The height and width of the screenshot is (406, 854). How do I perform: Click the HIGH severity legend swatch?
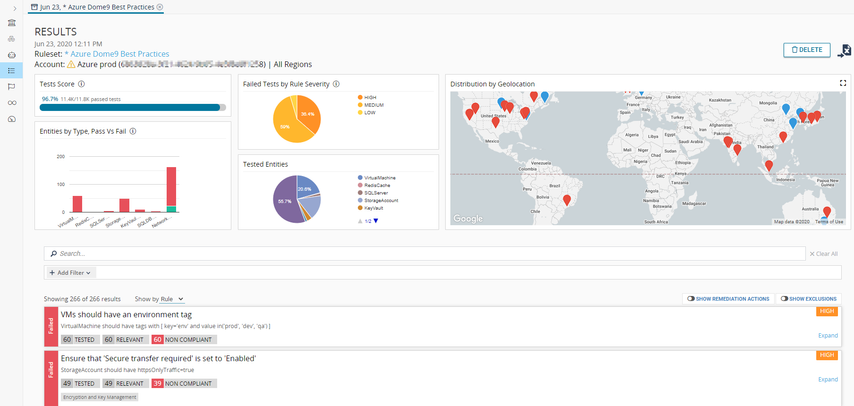(x=360, y=96)
